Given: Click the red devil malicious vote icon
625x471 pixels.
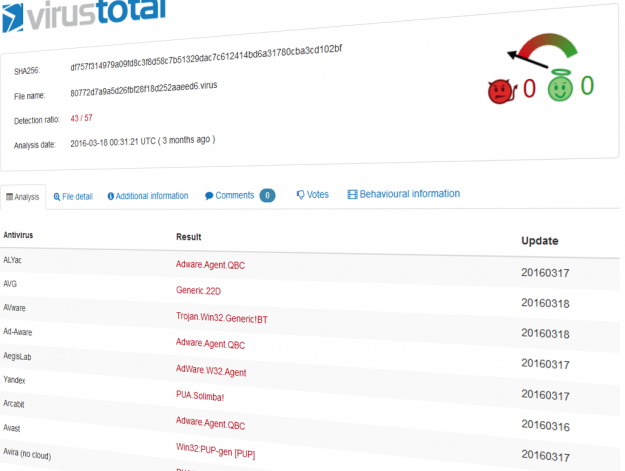Looking at the screenshot, I should click(499, 92).
